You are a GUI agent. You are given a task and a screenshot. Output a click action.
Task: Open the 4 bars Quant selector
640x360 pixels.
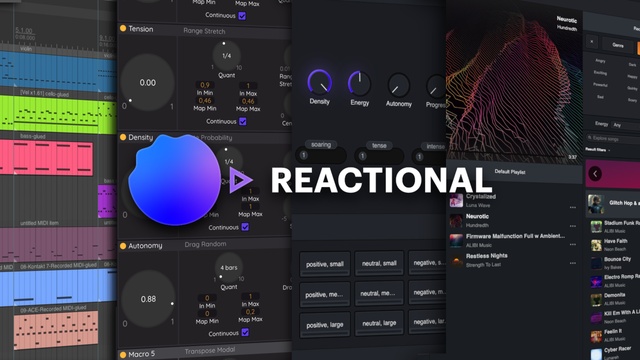pos(229,268)
